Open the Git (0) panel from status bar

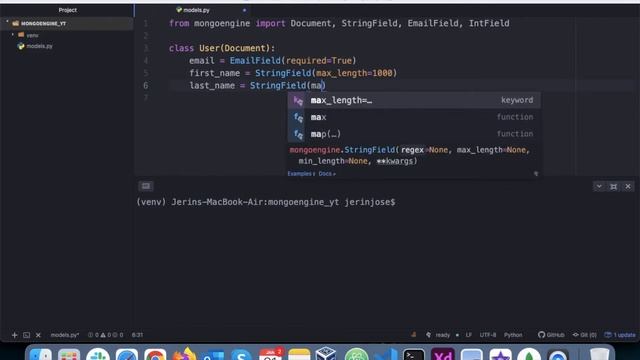click(584, 335)
